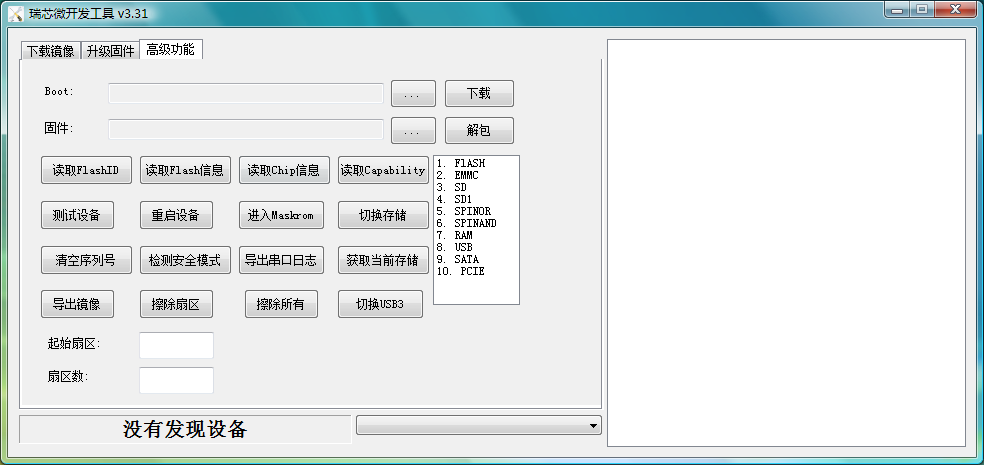
Task: Focus the 扇区数 input field
Action: (176, 380)
